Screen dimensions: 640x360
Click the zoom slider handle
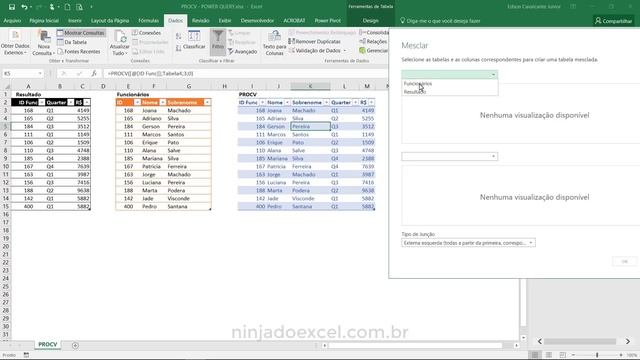pyautogui.click(x=597, y=355)
